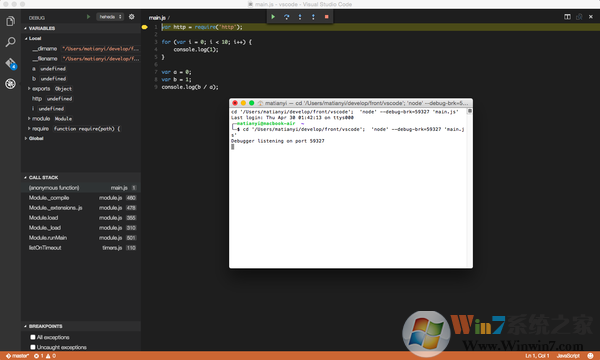The width and height of the screenshot is (600, 360).
Task: Select the hehede debug configuration dropdown
Action: coord(110,17)
